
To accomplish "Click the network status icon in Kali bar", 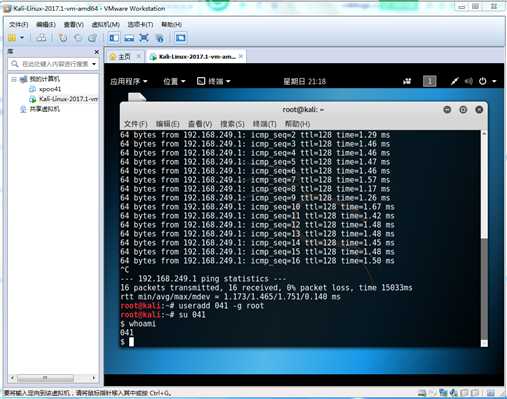I will 455,81.
